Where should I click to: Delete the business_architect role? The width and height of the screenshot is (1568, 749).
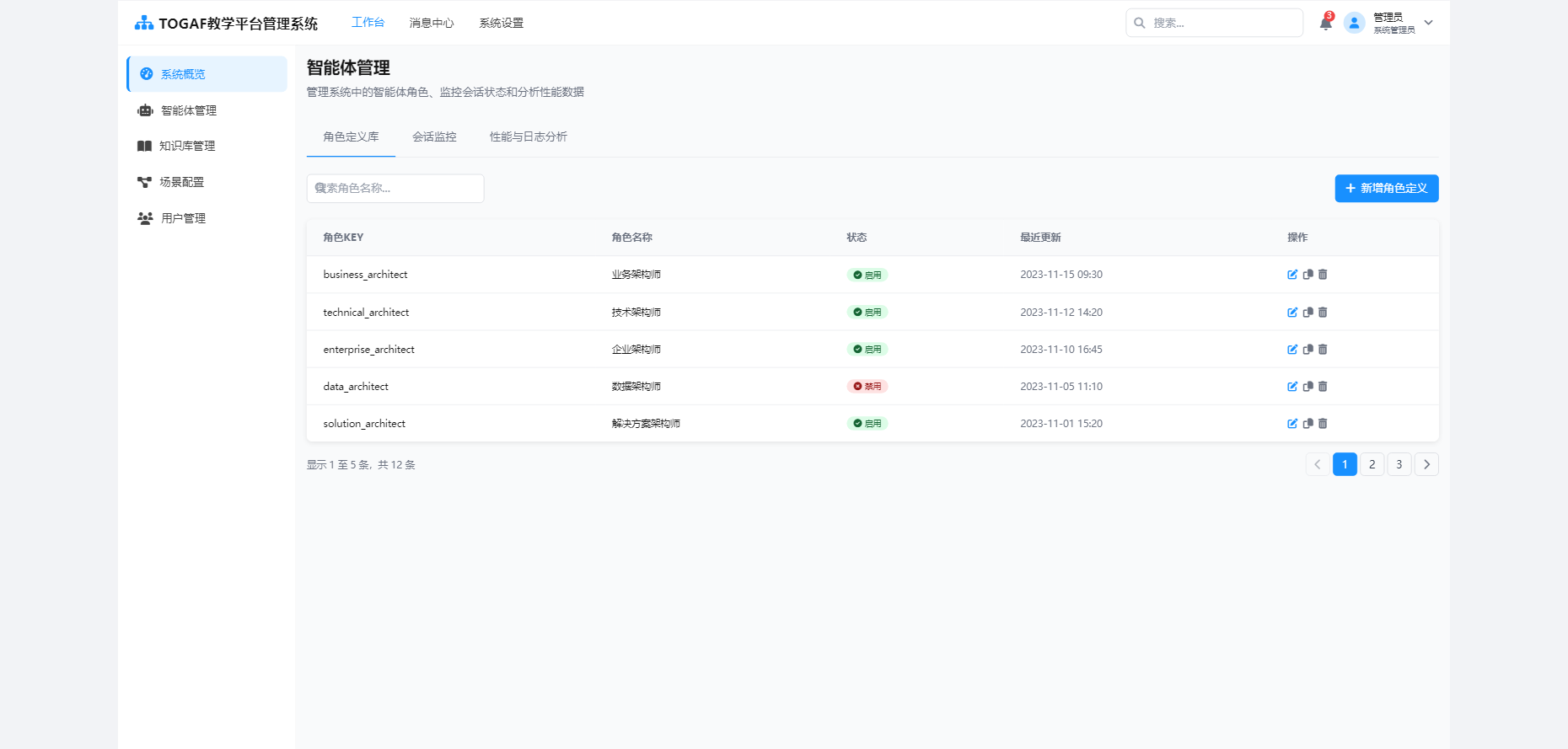click(1323, 275)
